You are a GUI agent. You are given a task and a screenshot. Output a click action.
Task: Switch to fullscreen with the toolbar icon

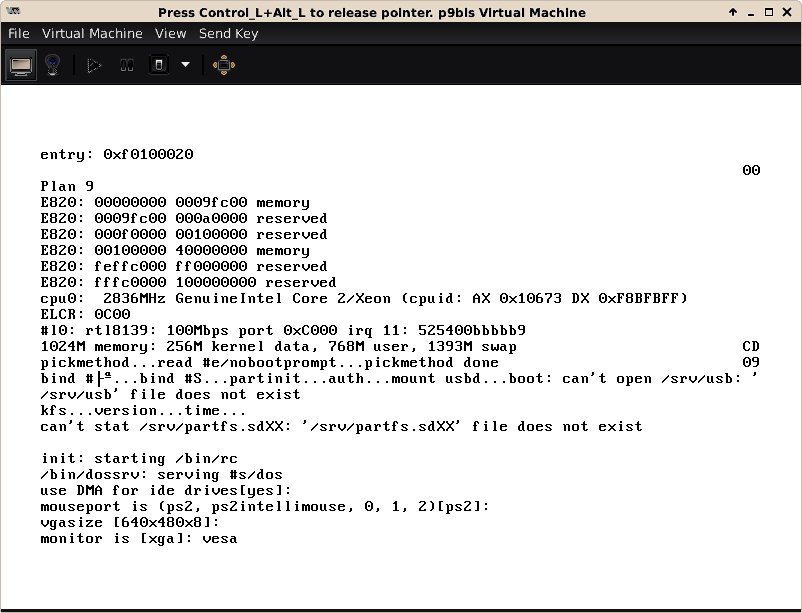(x=224, y=65)
